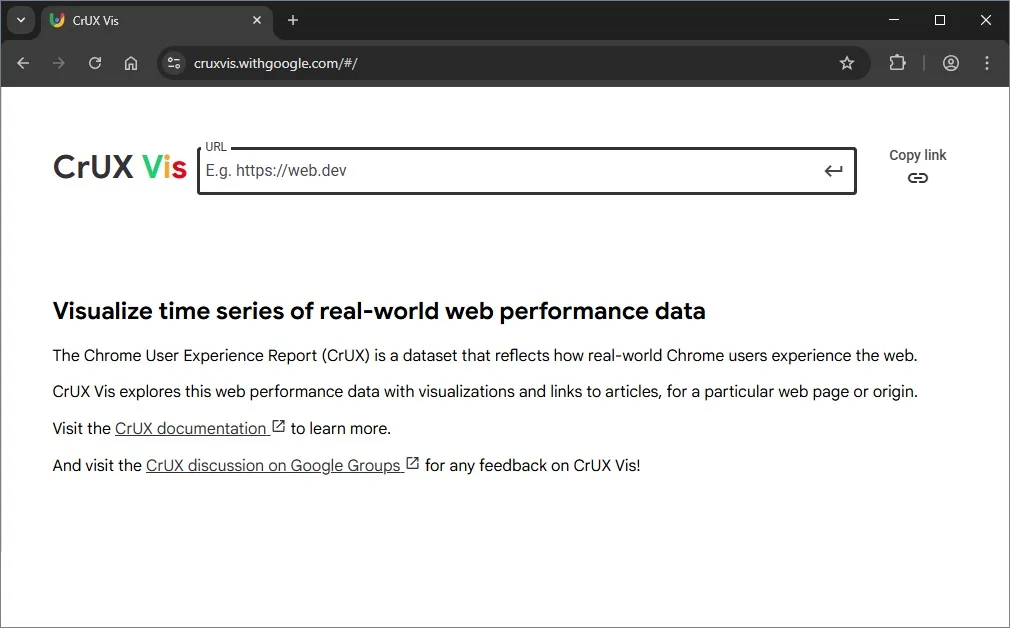Viewport: 1010px width, 628px height.
Task: Reload the CrUX Vis page
Action: click(x=95, y=63)
